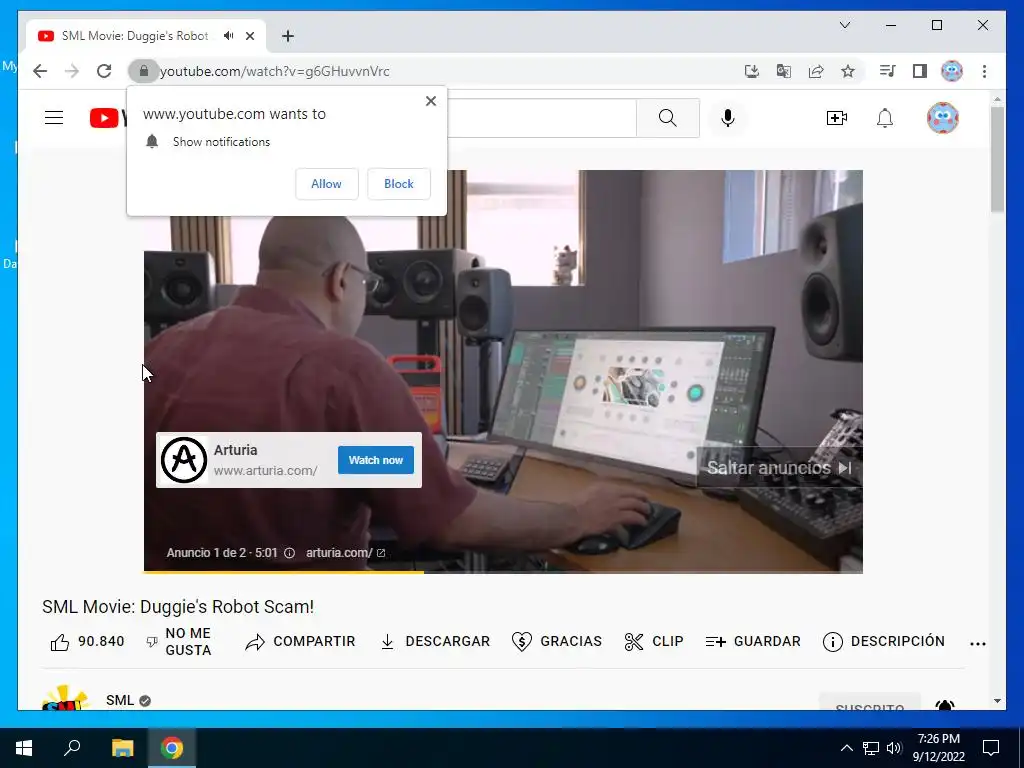Open the taskbar clock showing 7:26 PM
1024x768 pixels.
(938, 748)
